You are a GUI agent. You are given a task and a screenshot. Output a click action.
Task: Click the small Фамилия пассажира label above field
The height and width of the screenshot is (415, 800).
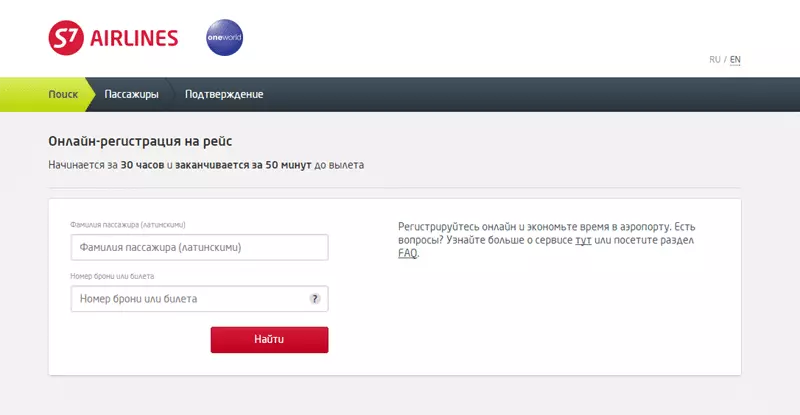coord(128,225)
